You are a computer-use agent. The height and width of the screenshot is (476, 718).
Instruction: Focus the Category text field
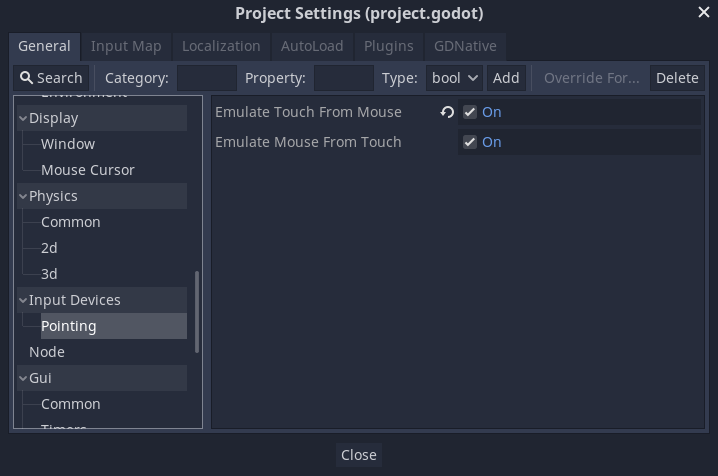207,78
